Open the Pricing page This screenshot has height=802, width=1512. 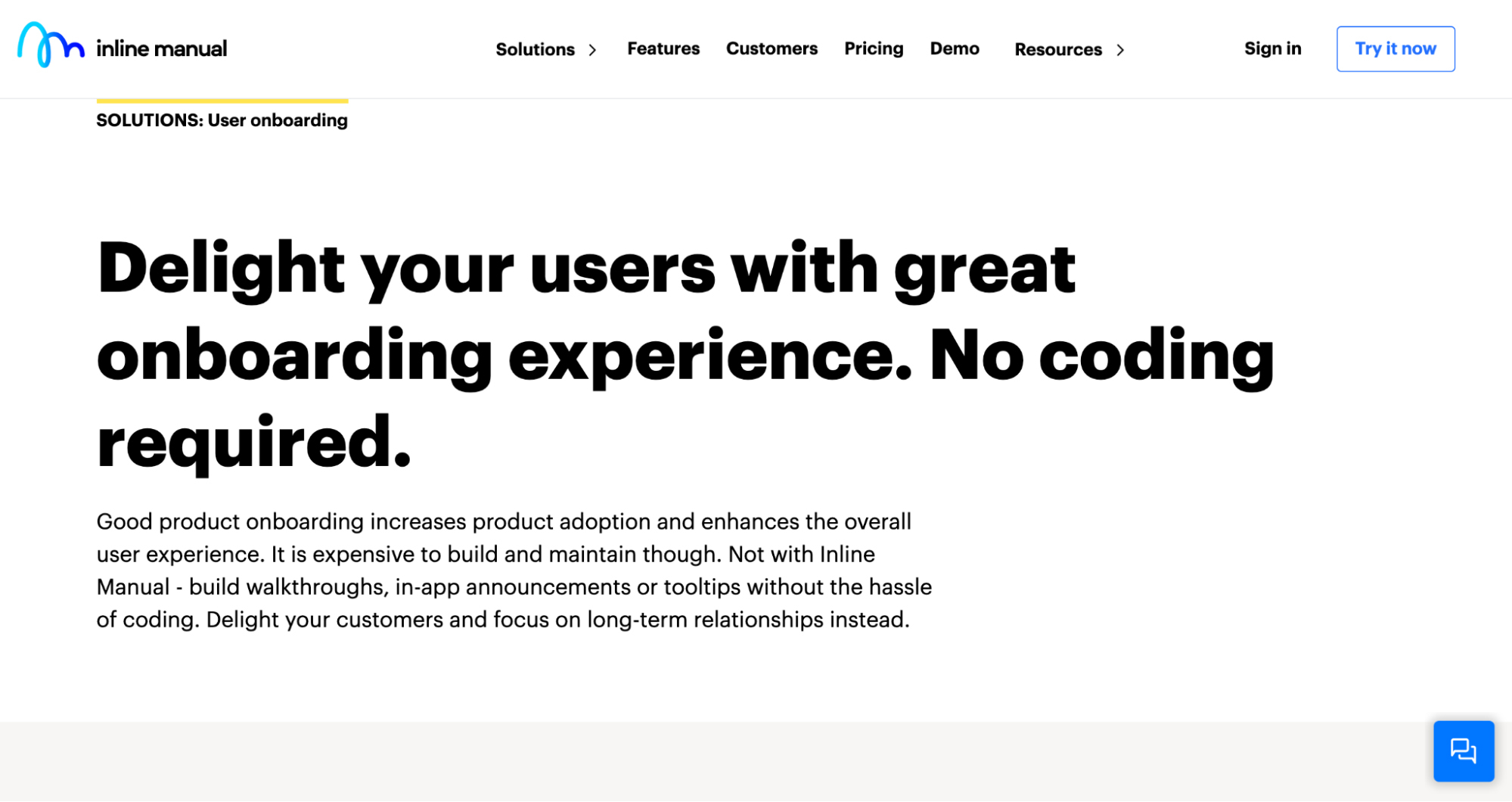[x=874, y=48]
